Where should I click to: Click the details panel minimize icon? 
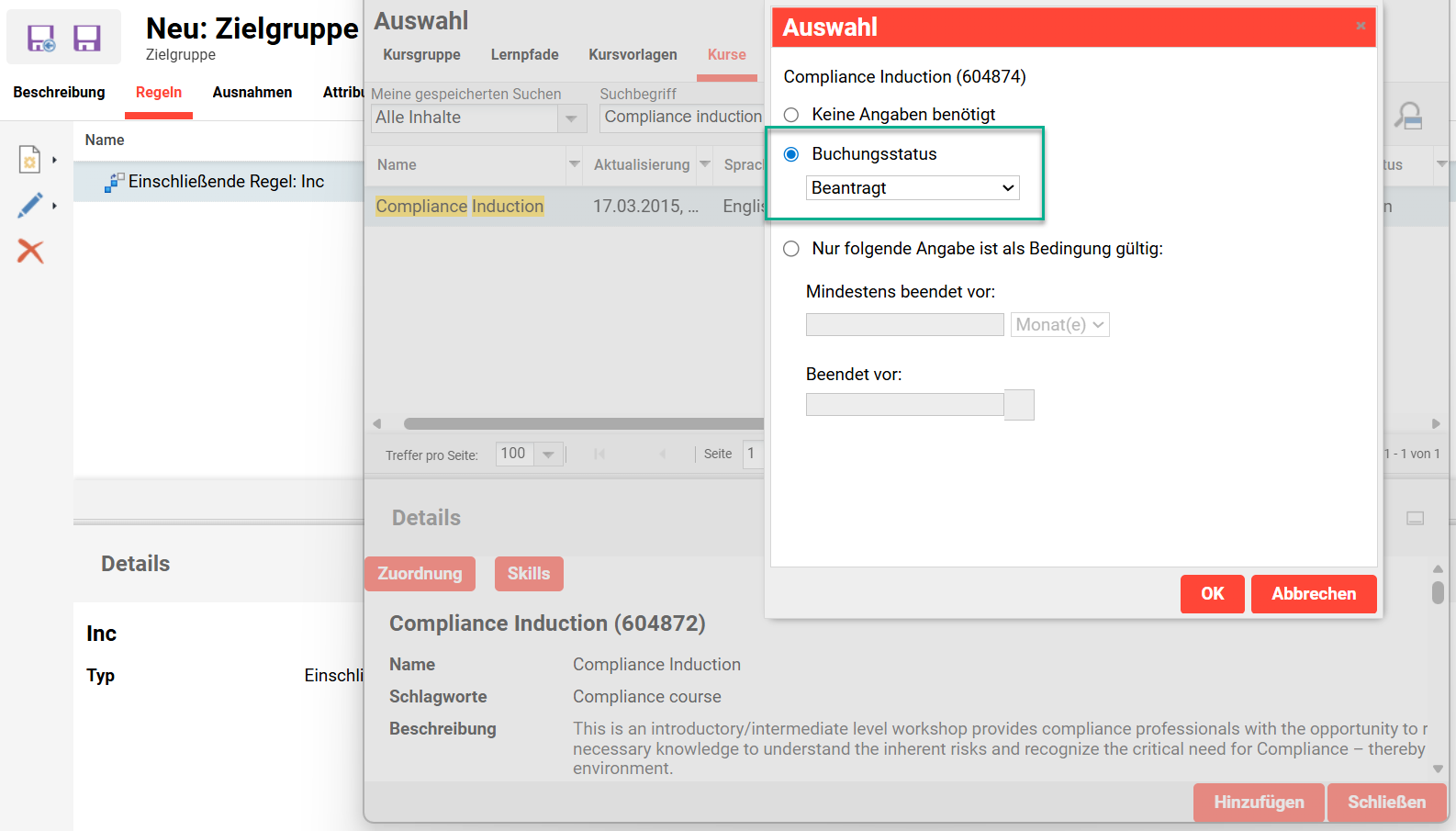point(1415,518)
